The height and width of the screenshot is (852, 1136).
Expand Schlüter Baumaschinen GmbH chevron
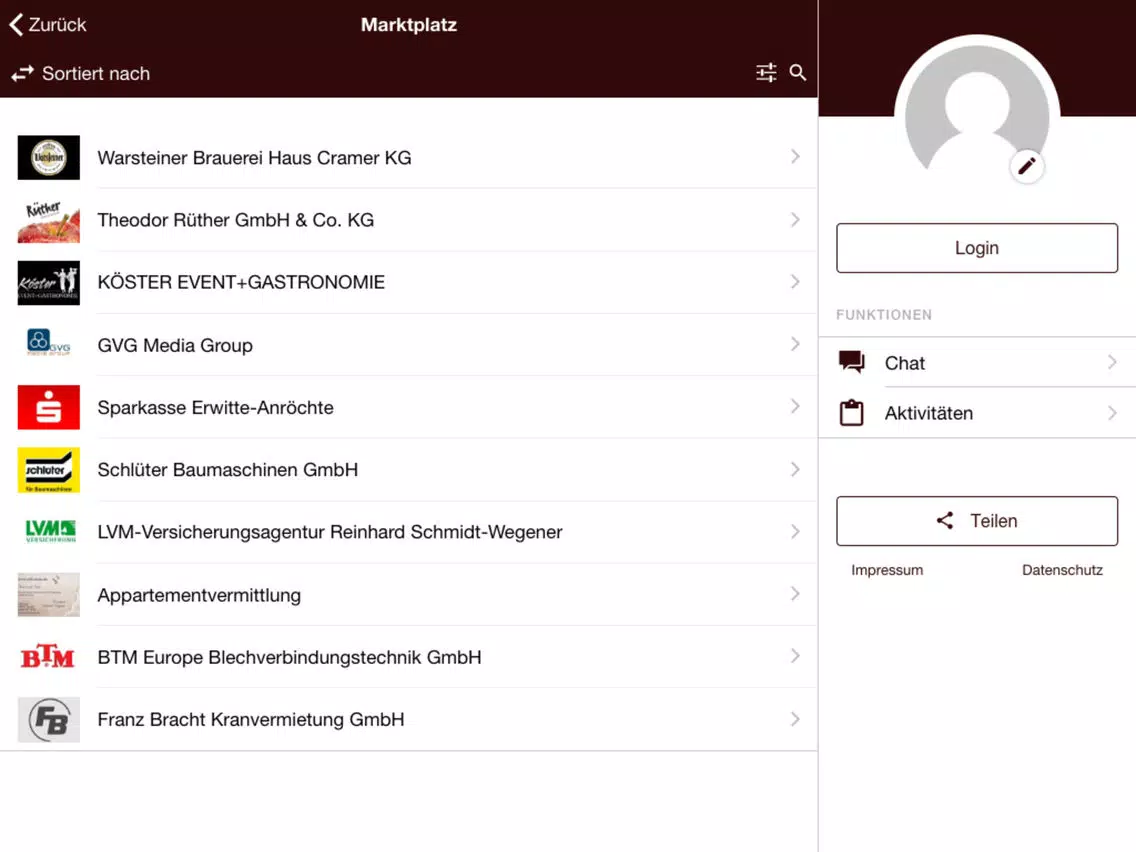pos(795,469)
